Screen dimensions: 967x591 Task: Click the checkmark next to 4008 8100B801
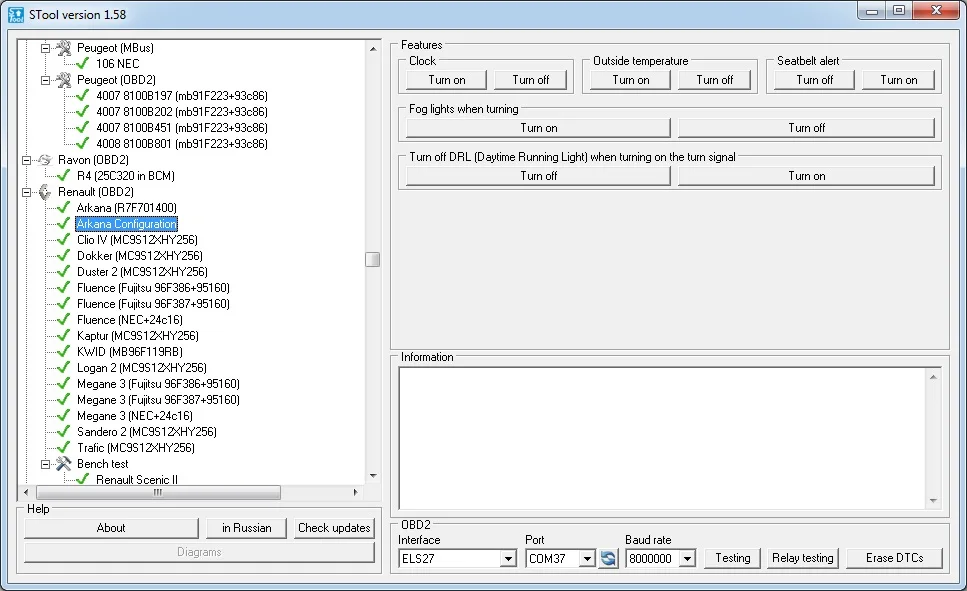pos(83,143)
